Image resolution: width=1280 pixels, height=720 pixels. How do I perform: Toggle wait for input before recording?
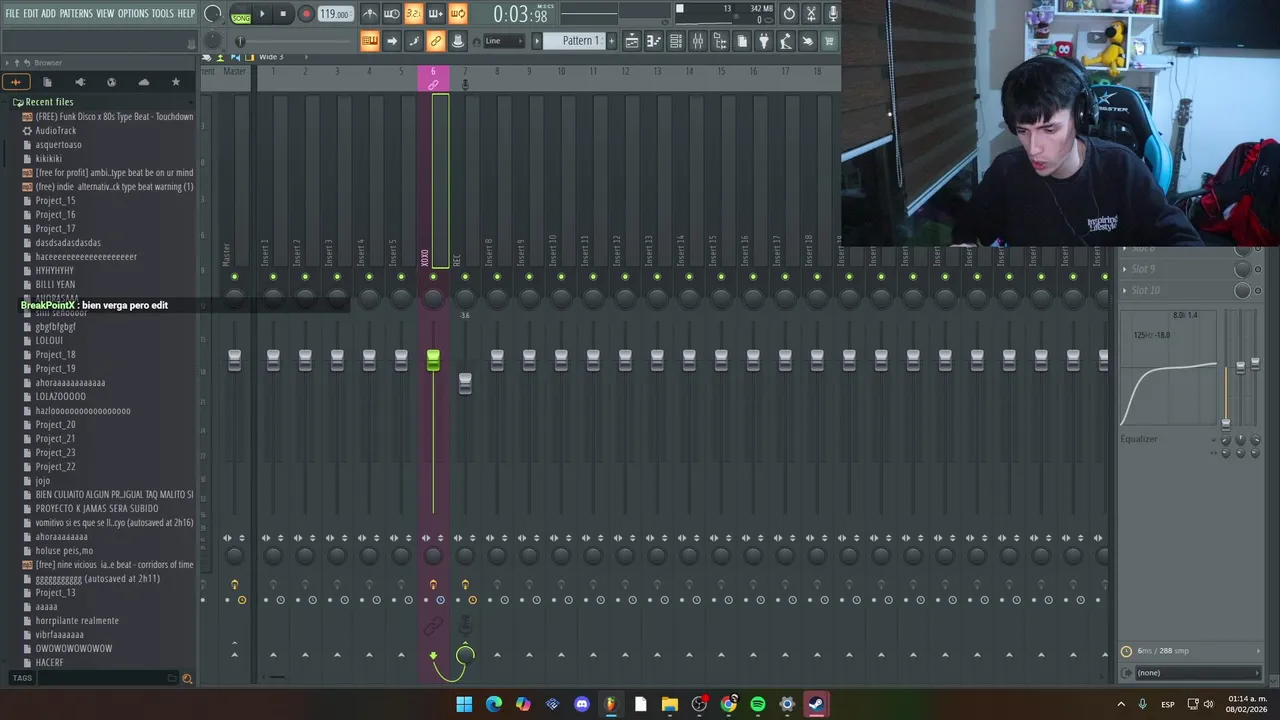pyautogui.click(x=392, y=14)
